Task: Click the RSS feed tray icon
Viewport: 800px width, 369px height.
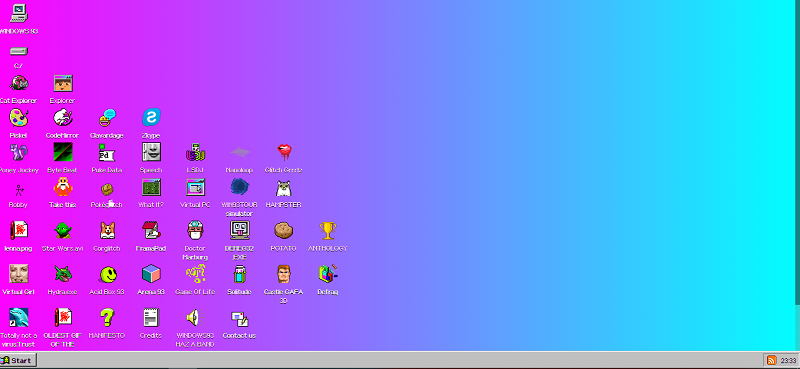Action: tap(771, 360)
